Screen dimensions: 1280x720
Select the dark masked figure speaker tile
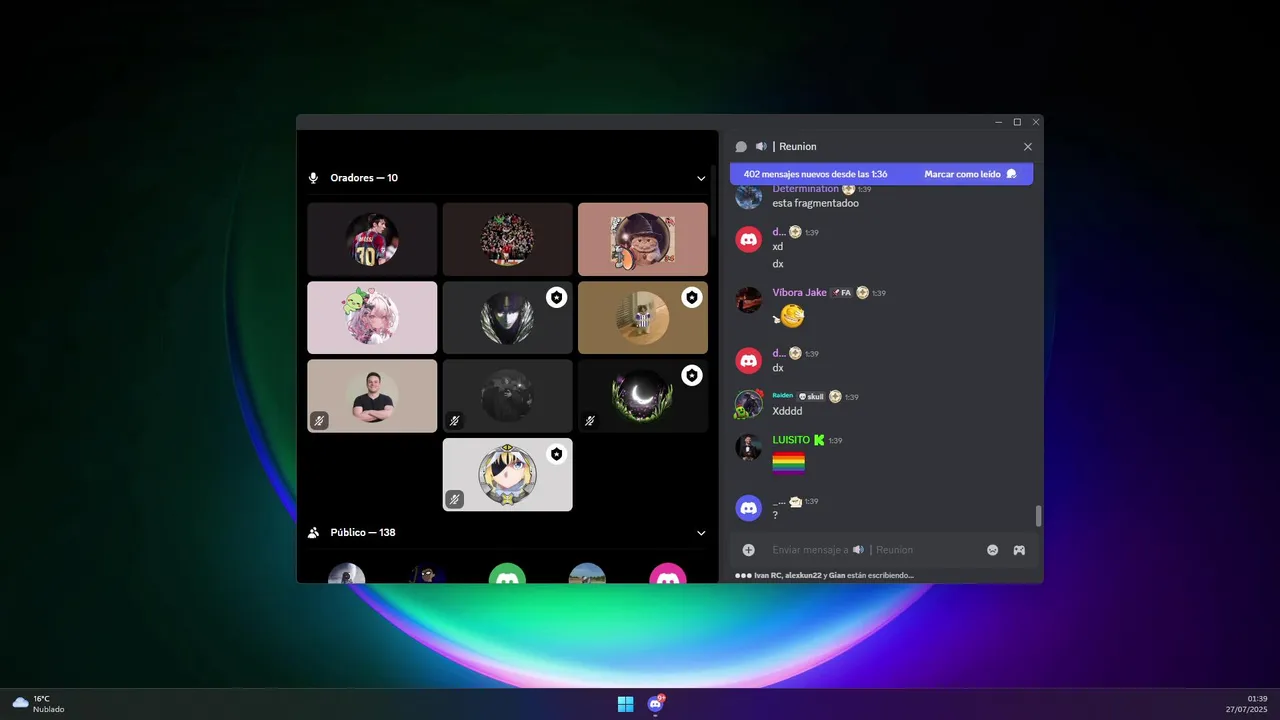pyautogui.click(x=507, y=317)
